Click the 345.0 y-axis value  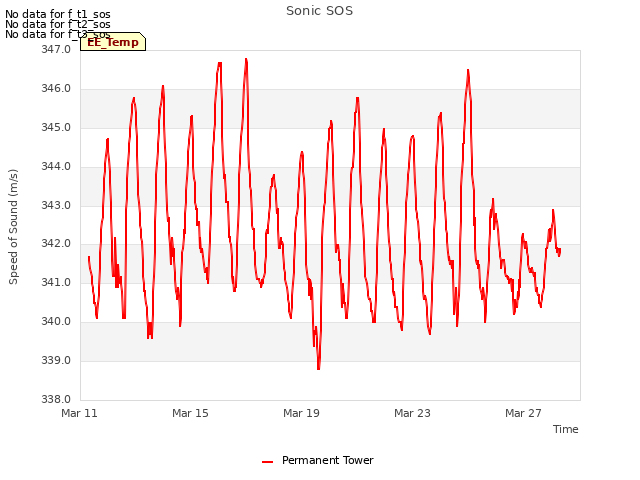[x=56, y=127]
